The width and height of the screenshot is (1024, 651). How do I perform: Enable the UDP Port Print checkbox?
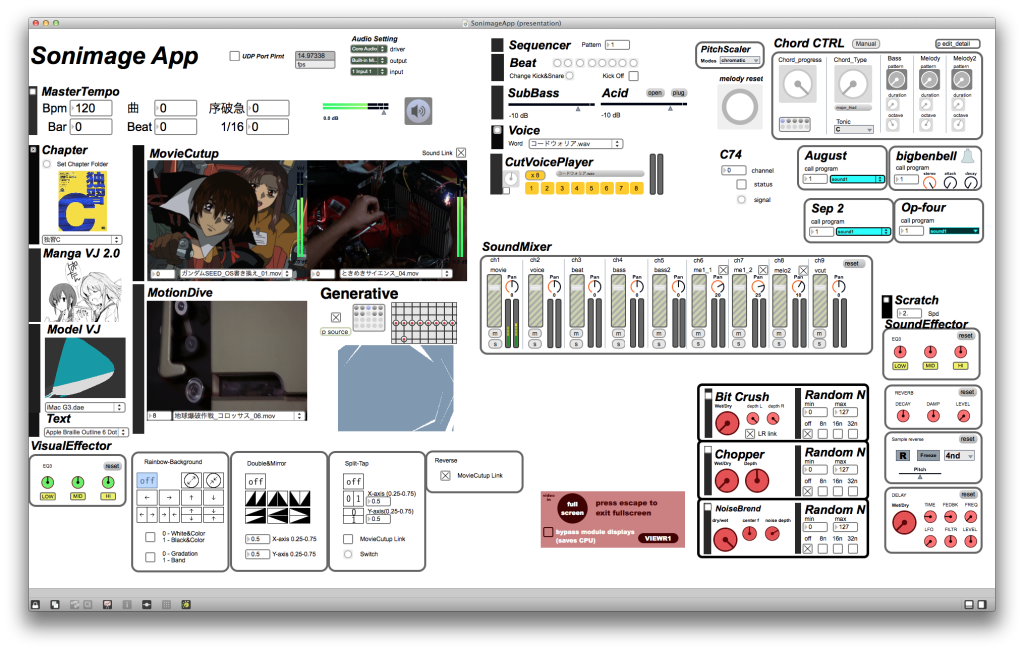(x=235, y=57)
